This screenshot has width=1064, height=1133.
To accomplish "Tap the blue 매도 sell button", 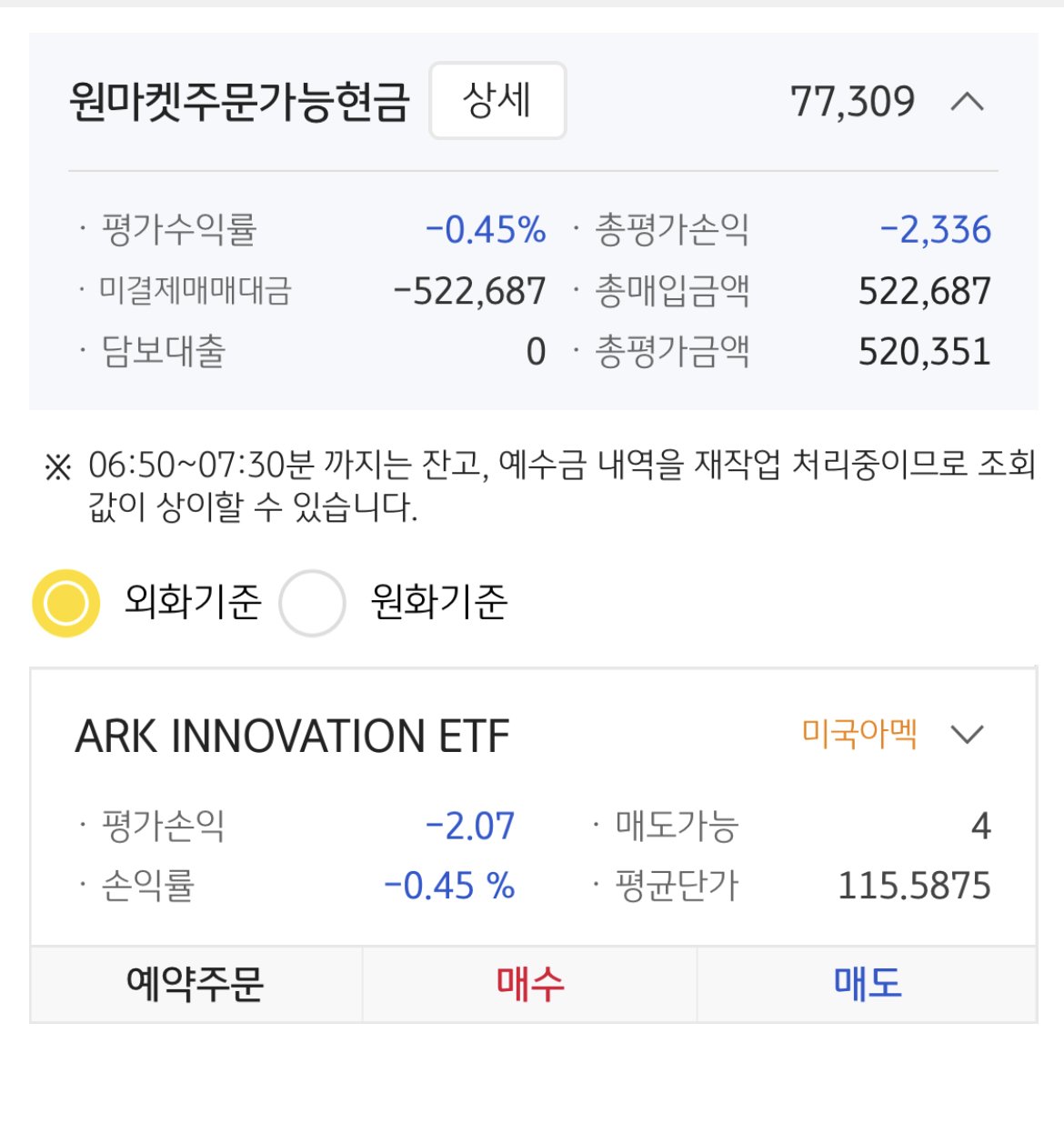I will (x=868, y=984).
